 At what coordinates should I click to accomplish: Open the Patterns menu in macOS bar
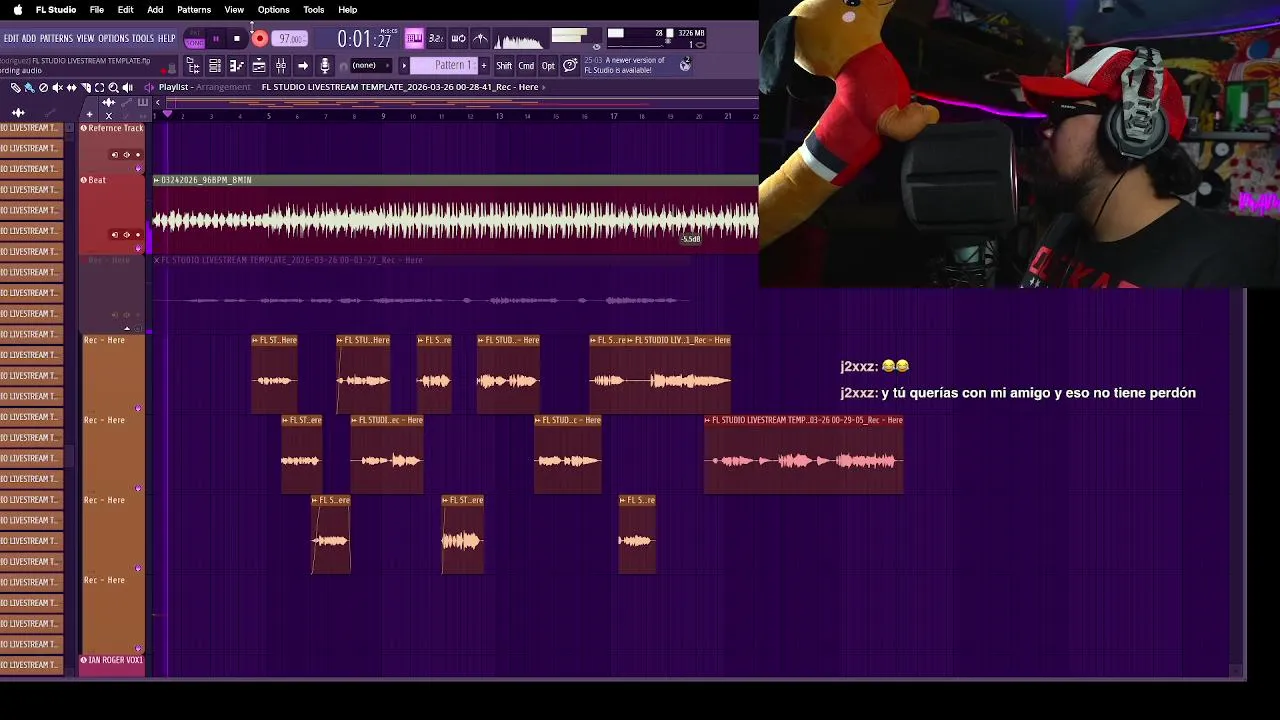click(194, 9)
